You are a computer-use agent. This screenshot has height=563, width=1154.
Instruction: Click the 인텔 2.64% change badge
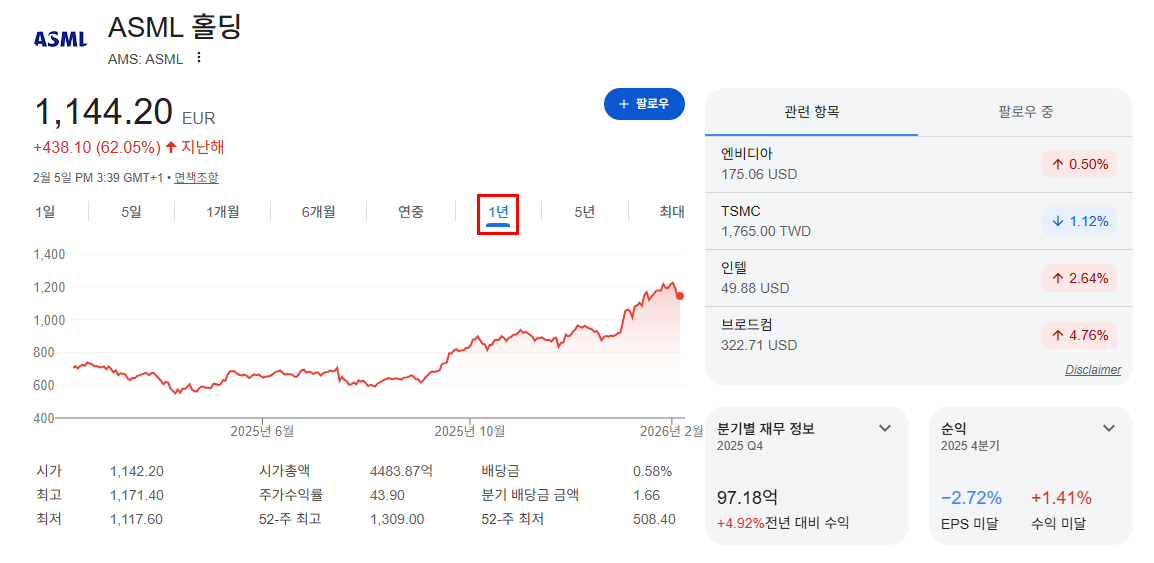[1079, 278]
